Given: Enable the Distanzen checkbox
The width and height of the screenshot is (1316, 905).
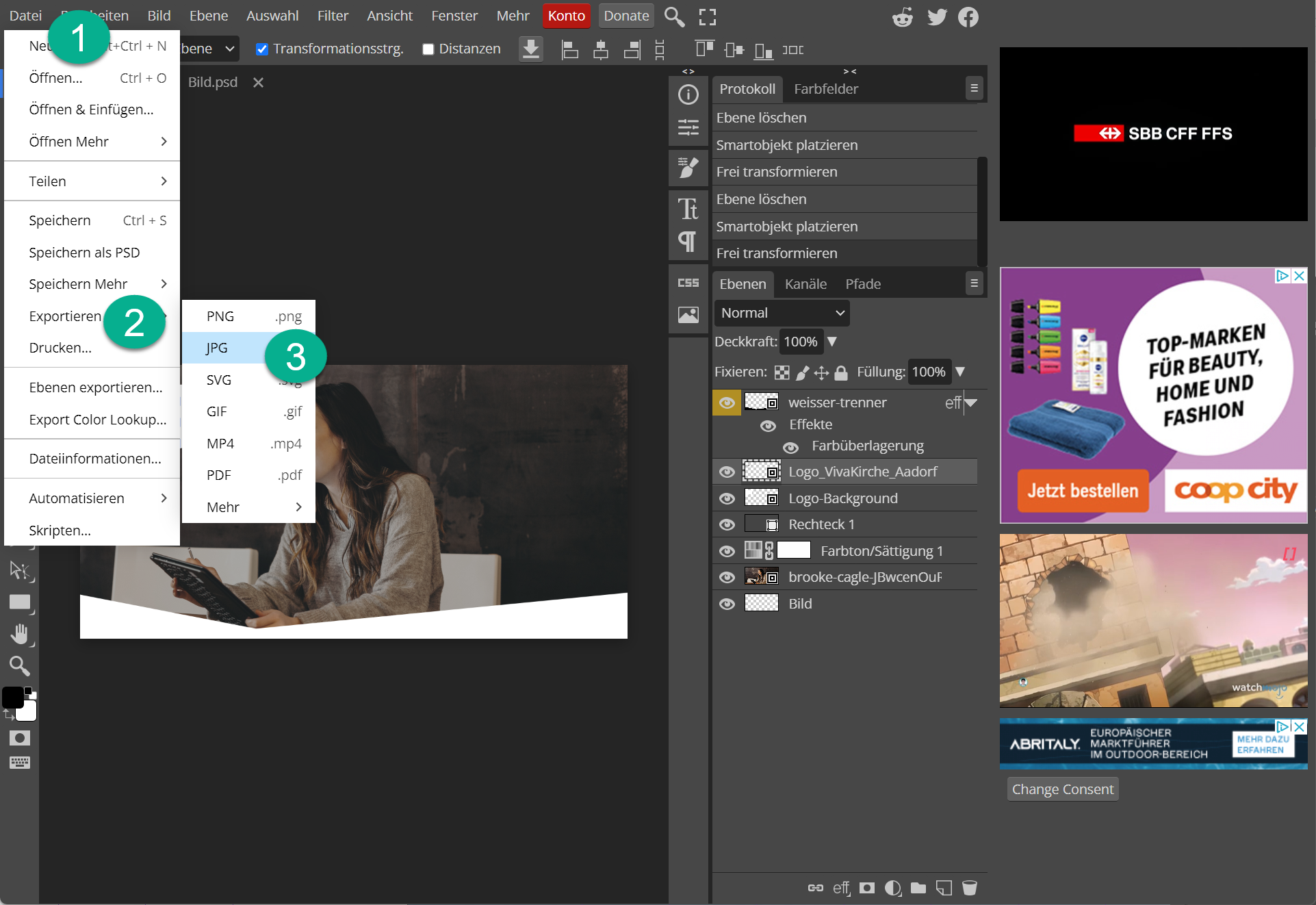Looking at the screenshot, I should [x=428, y=49].
